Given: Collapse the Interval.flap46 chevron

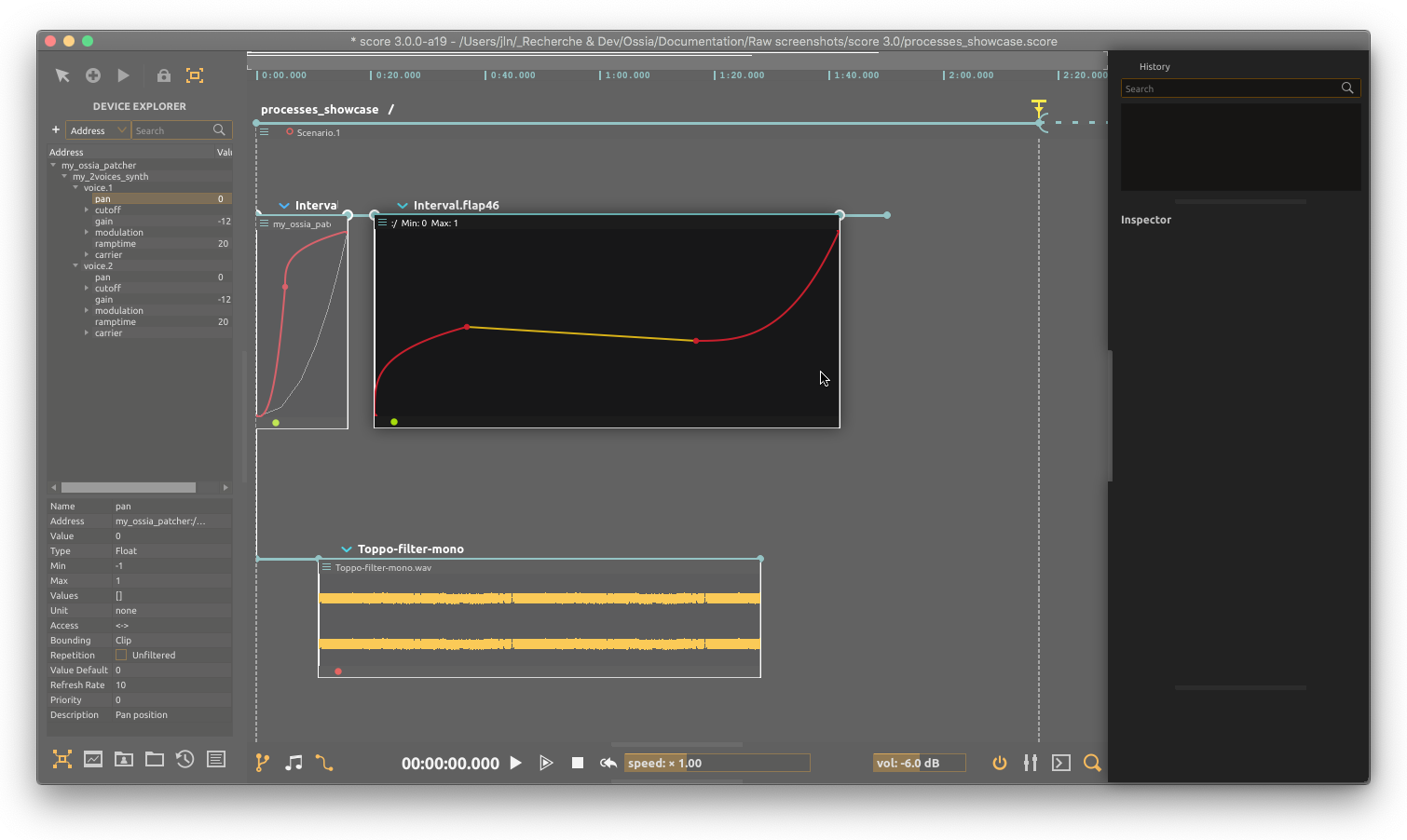Looking at the screenshot, I should point(403,205).
